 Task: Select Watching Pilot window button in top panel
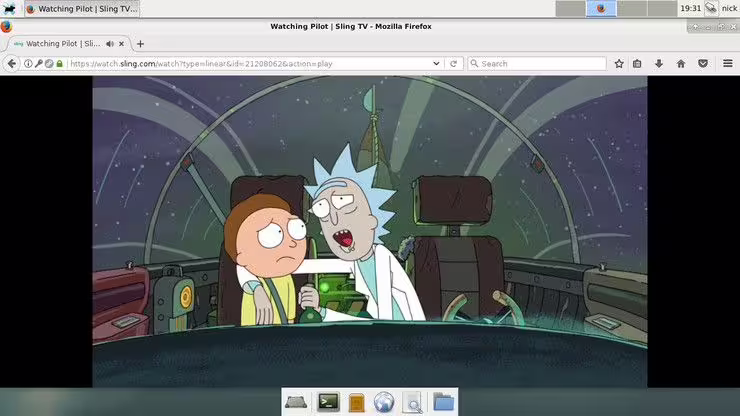click(82, 8)
